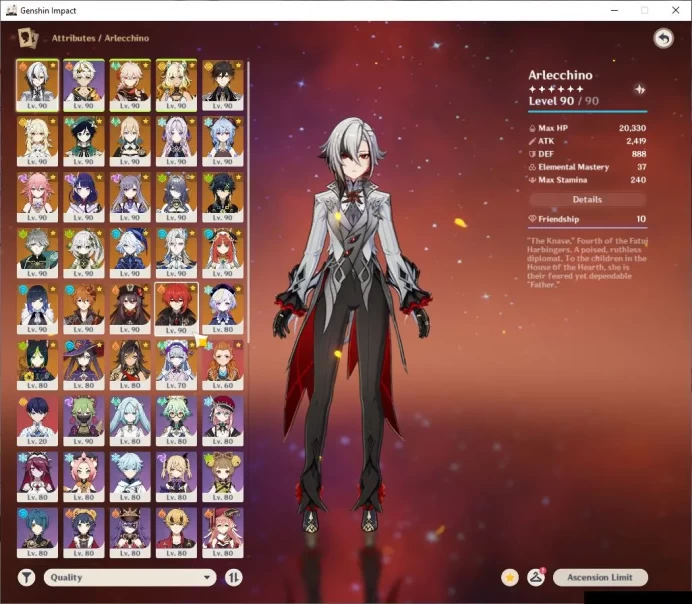This screenshot has width=692, height=604.
Task: Select the Faruzan character portrait
Action: [130, 421]
